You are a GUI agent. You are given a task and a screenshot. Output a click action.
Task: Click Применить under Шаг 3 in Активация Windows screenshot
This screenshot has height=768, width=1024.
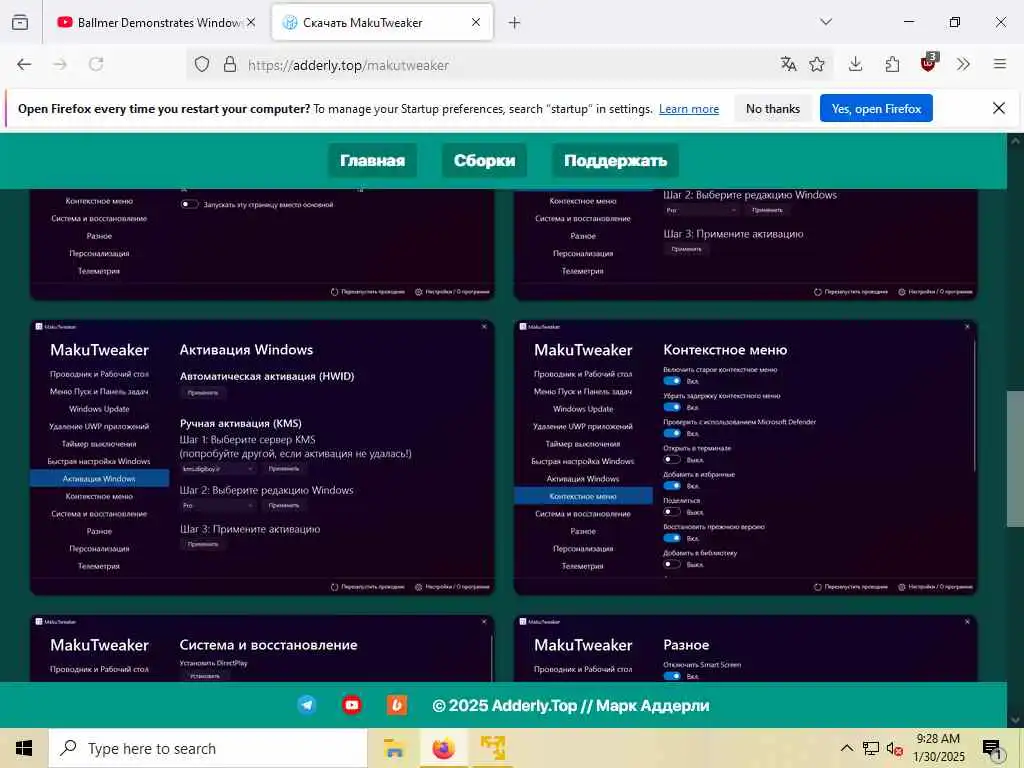(x=203, y=545)
